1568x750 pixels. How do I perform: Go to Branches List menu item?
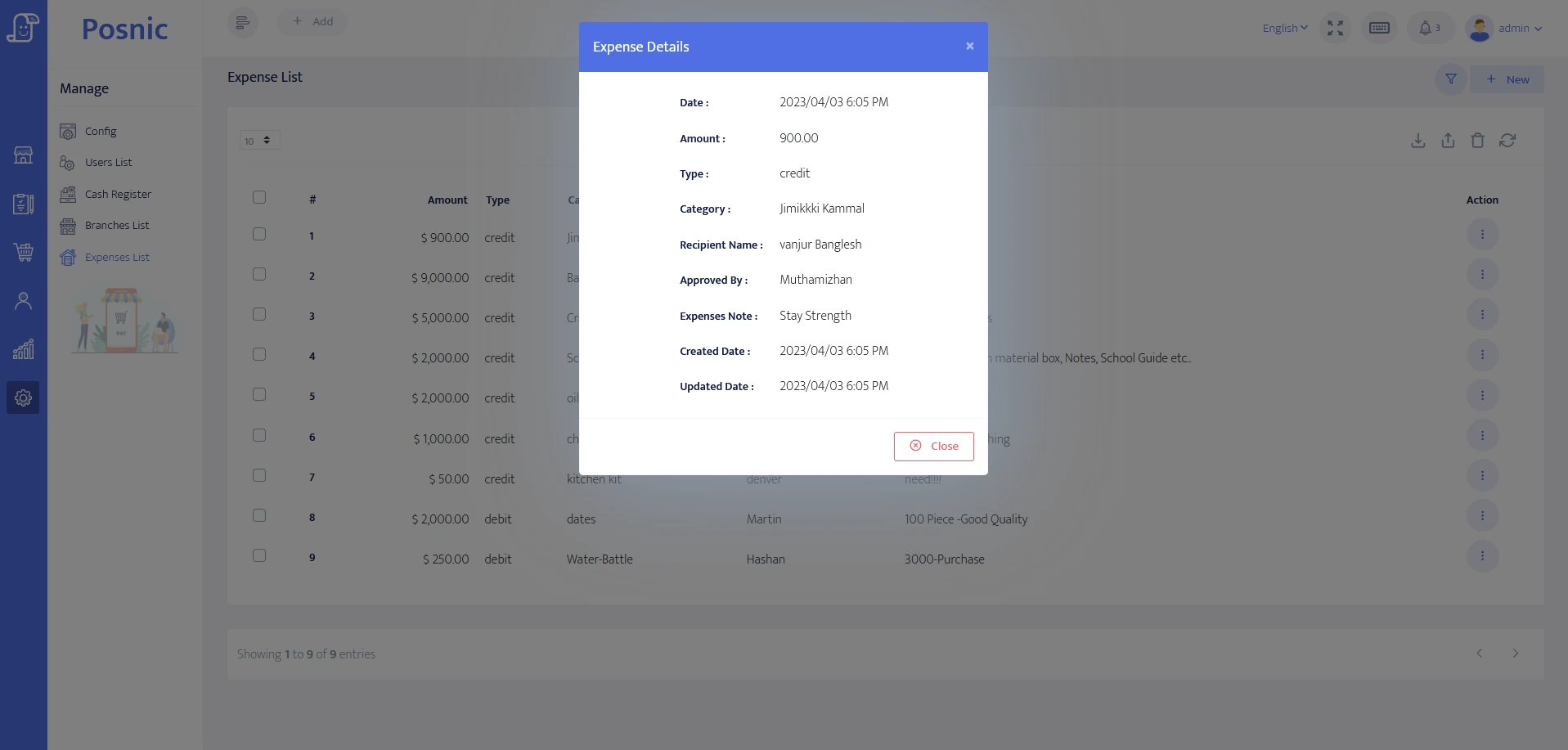coord(117,226)
